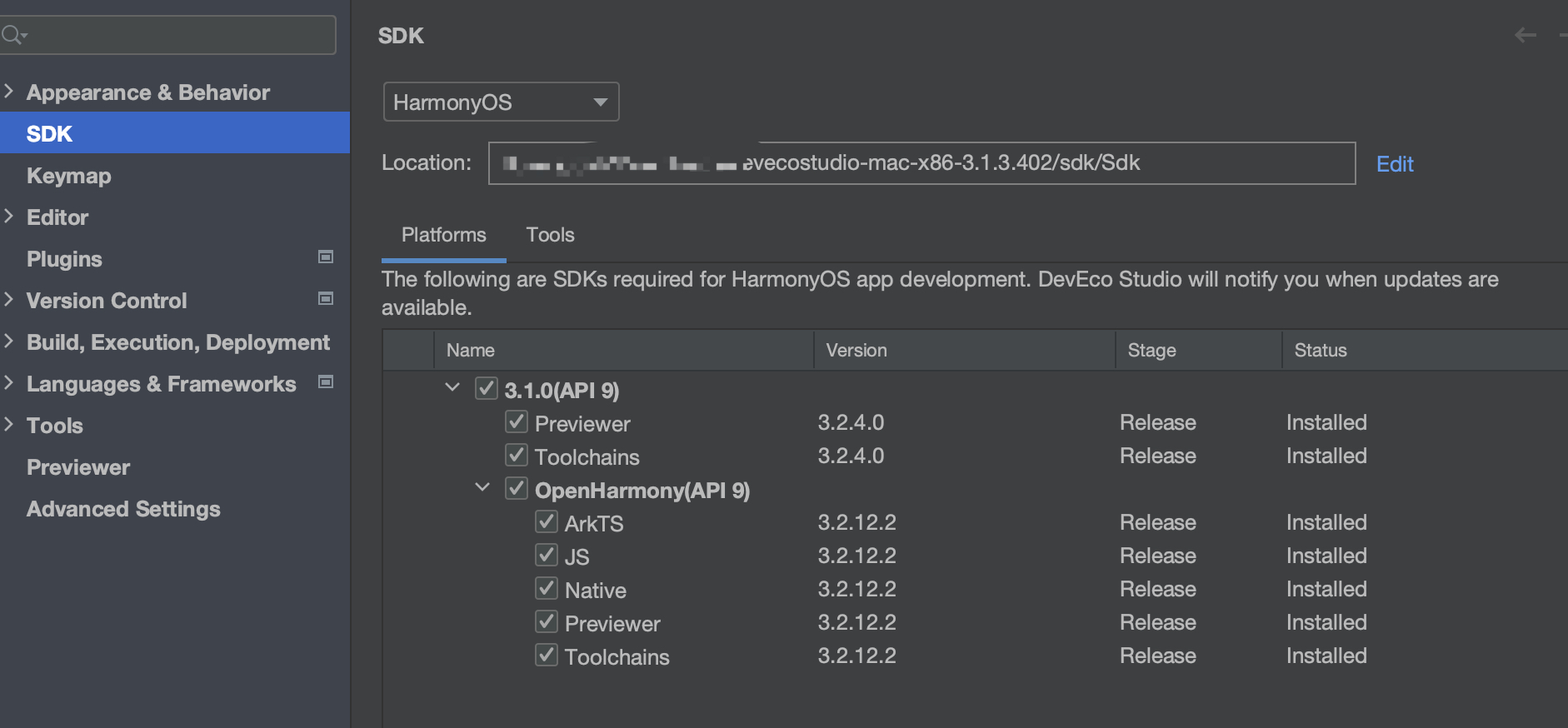Click Installed status for ArkTS row
The image size is (1568, 728).
(1326, 522)
